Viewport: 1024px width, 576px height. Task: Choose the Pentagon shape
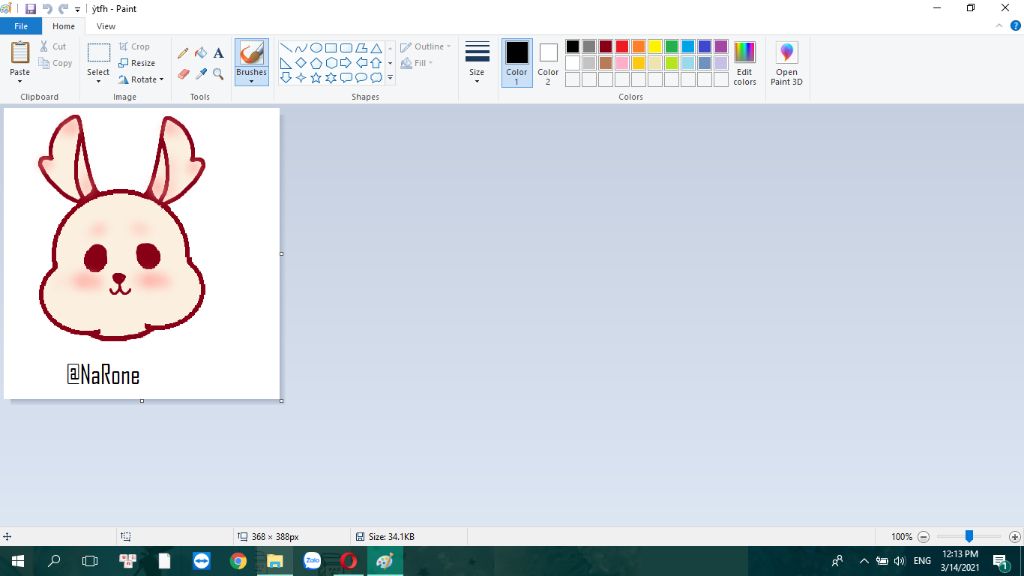pyautogui.click(x=316, y=63)
